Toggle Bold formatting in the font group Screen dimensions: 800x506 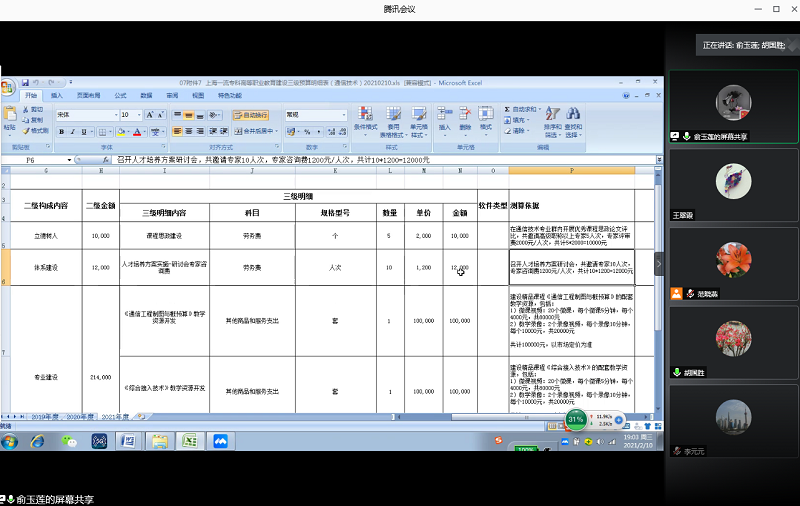pos(61,131)
